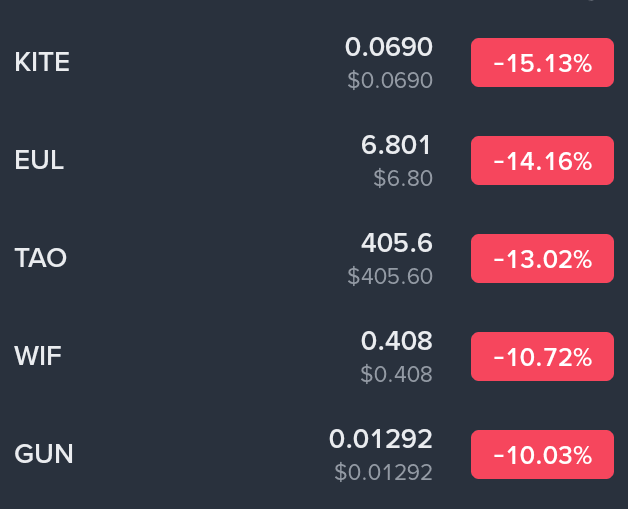Toggle the -10.03% change badge
This screenshot has height=509, width=628.
pos(542,454)
